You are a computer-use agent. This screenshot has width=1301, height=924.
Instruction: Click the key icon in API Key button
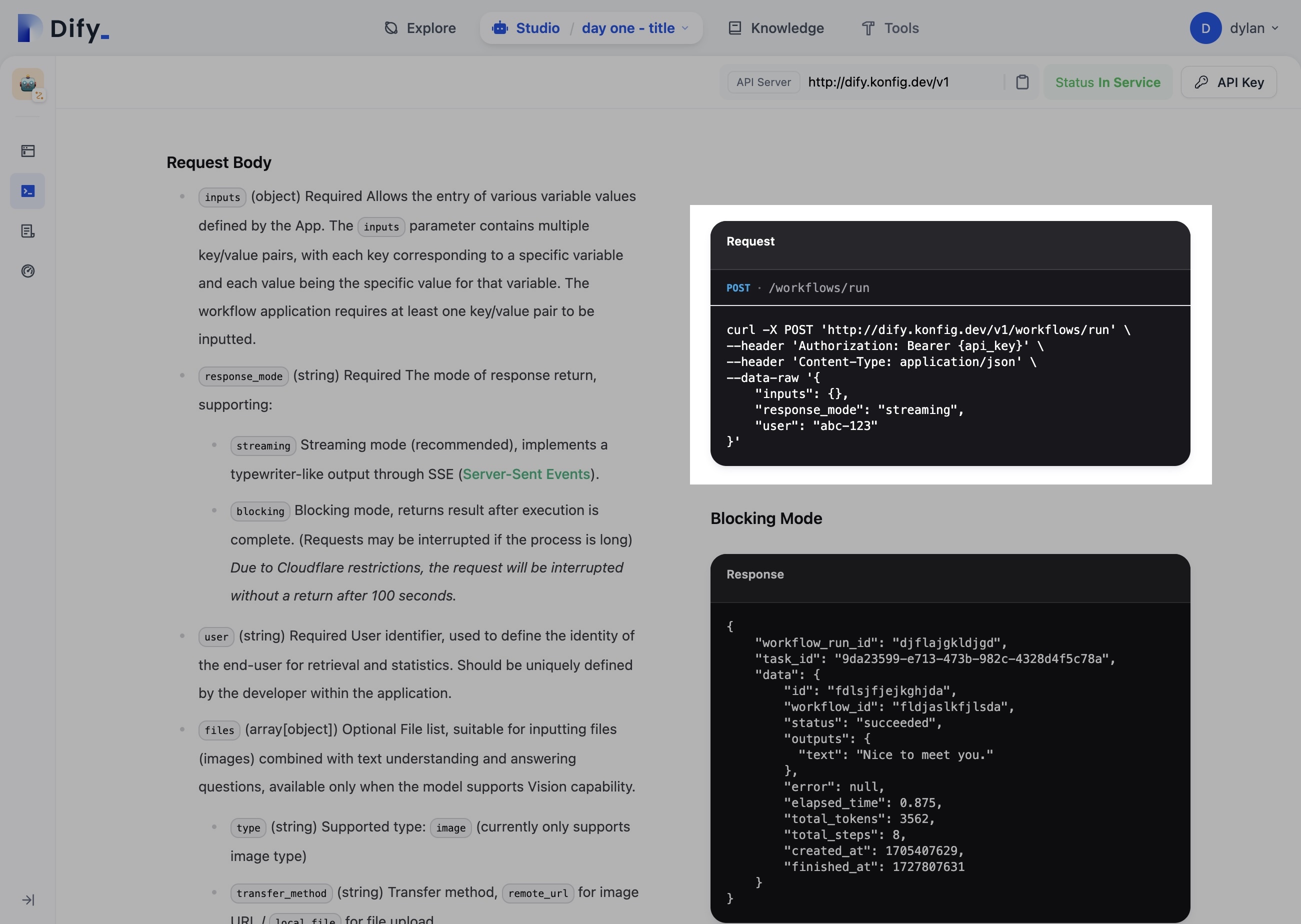(1201, 82)
